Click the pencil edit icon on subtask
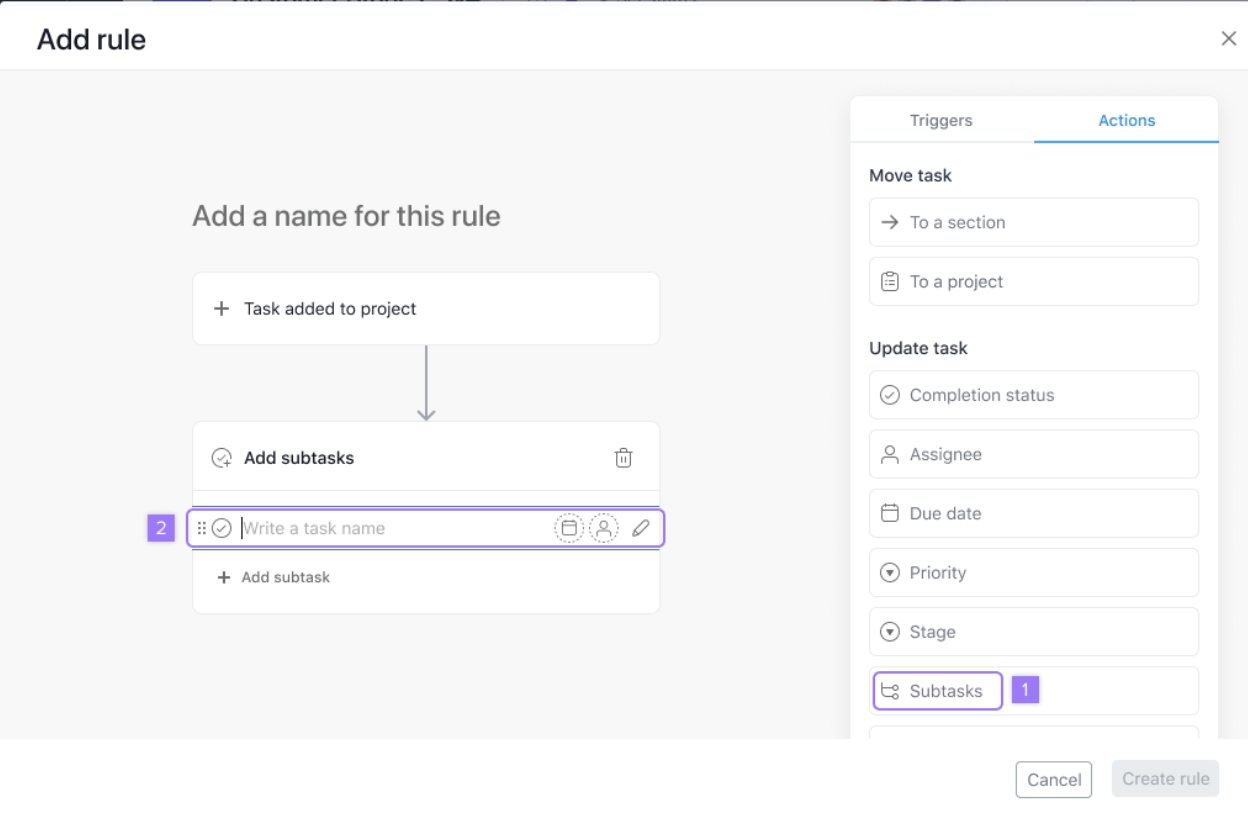Screen dimensions: 1248x816 click(641, 528)
